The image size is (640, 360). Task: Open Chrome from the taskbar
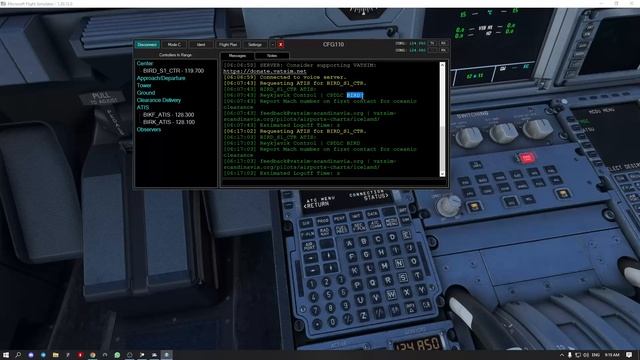click(x=93, y=355)
